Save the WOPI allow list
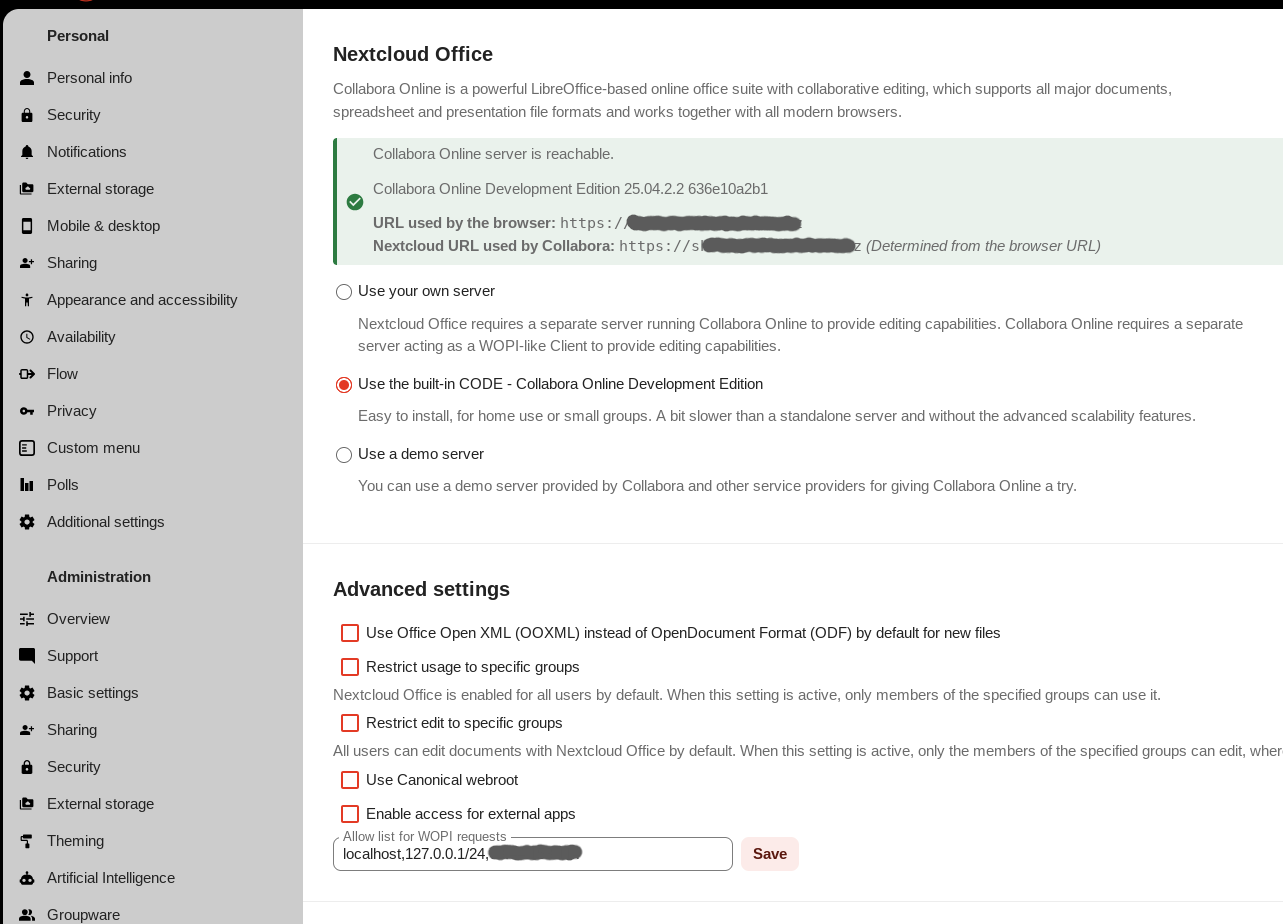This screenshot has width=1283, height=924. point(770,854)
